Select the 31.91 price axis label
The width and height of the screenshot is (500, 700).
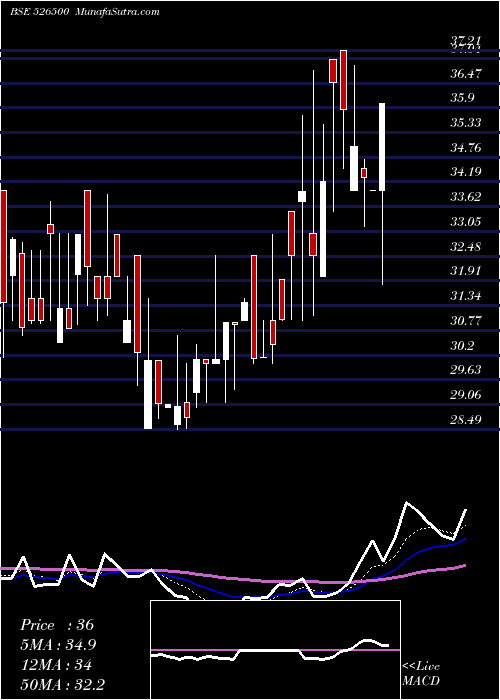[x=466, y=271]
